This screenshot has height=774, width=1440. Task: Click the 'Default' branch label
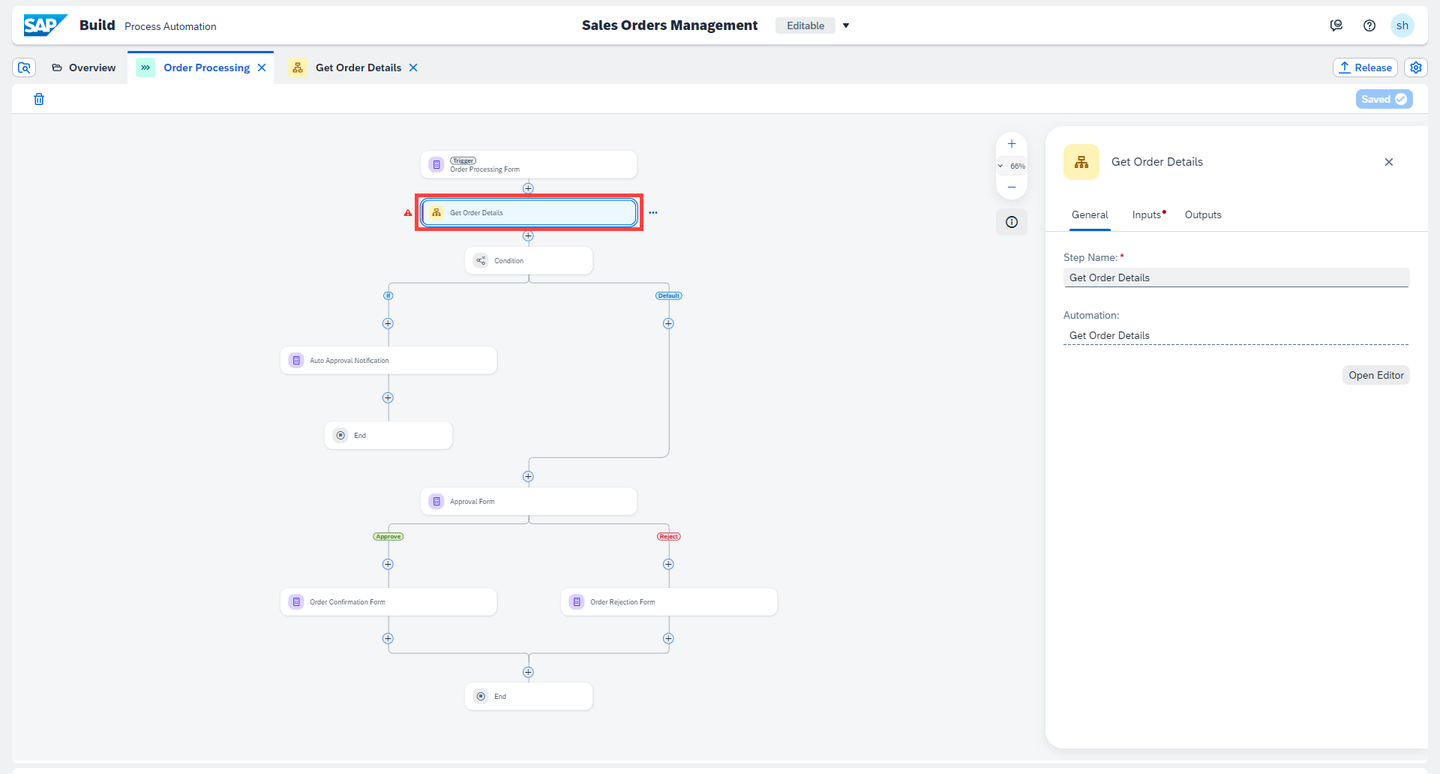coord(668,296)
